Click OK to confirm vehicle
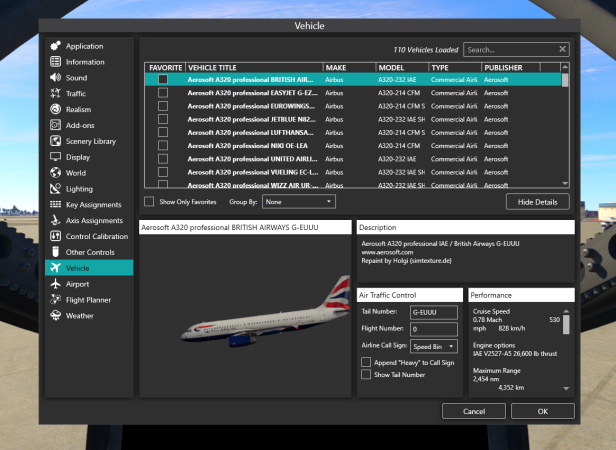Image resolution: width=616 pixels, height=450 pixels. point(543,411)
